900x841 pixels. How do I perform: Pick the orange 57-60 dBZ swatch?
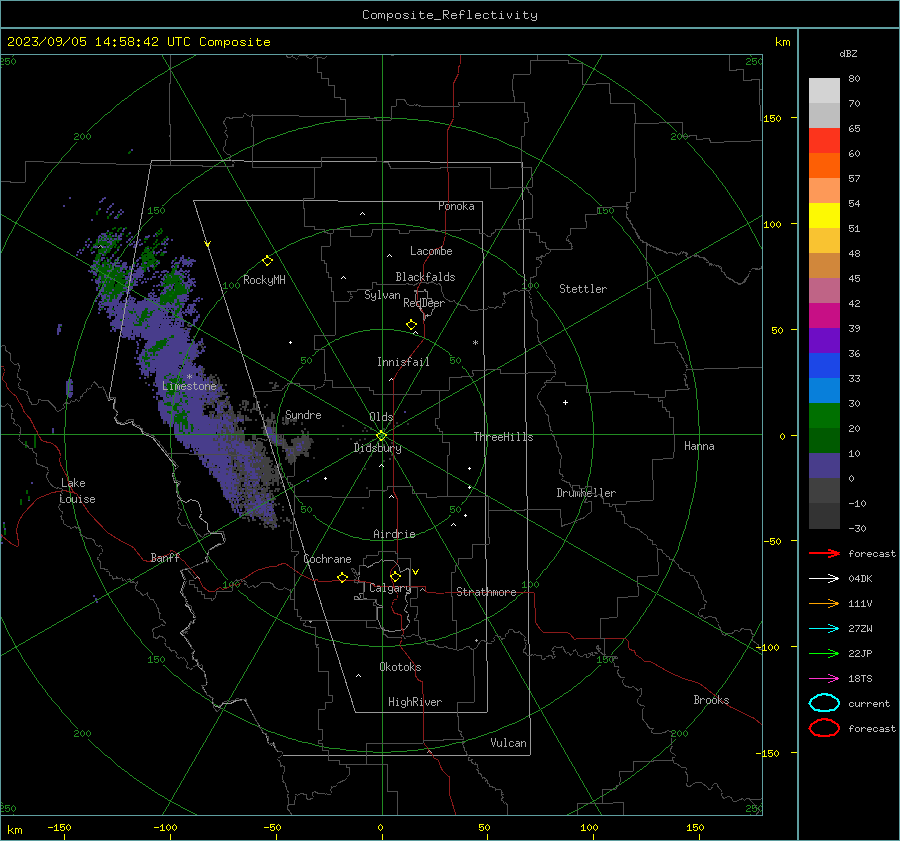tap(824, 166)
